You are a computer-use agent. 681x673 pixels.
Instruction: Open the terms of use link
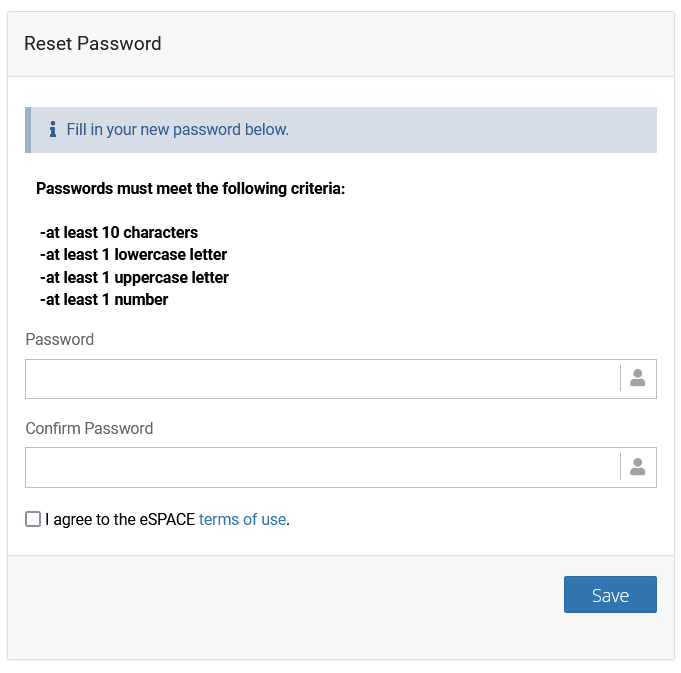coord(242,519)
